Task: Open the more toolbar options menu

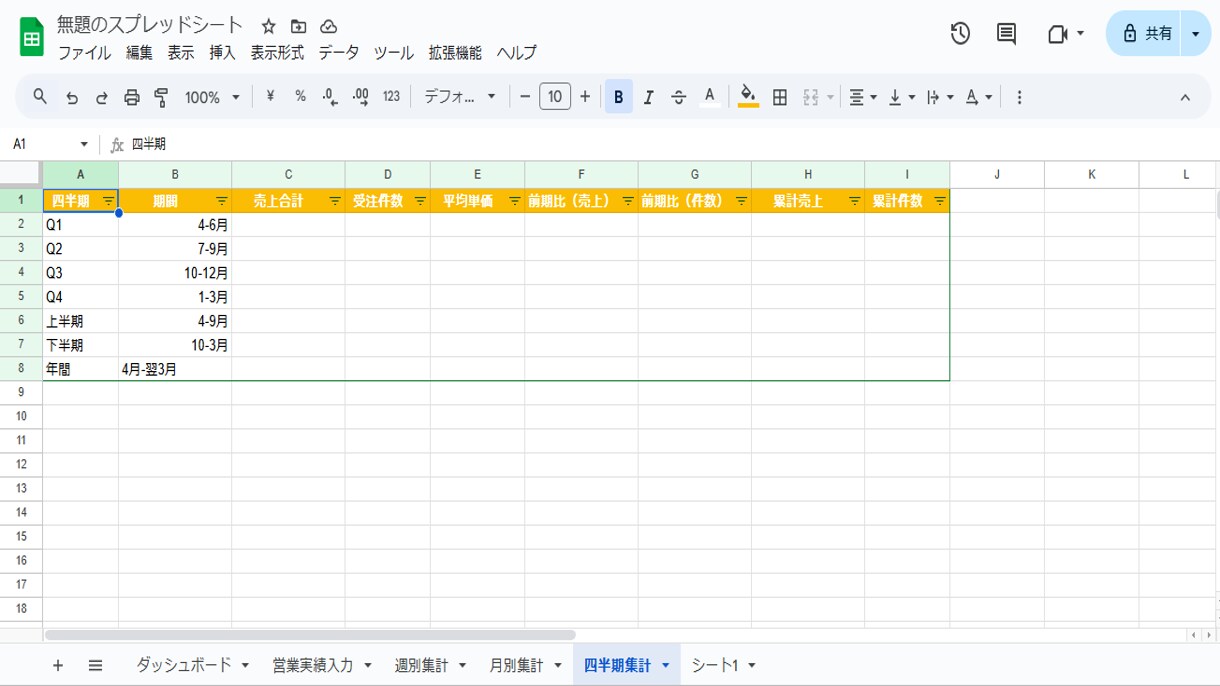Action: [1019, 97]
